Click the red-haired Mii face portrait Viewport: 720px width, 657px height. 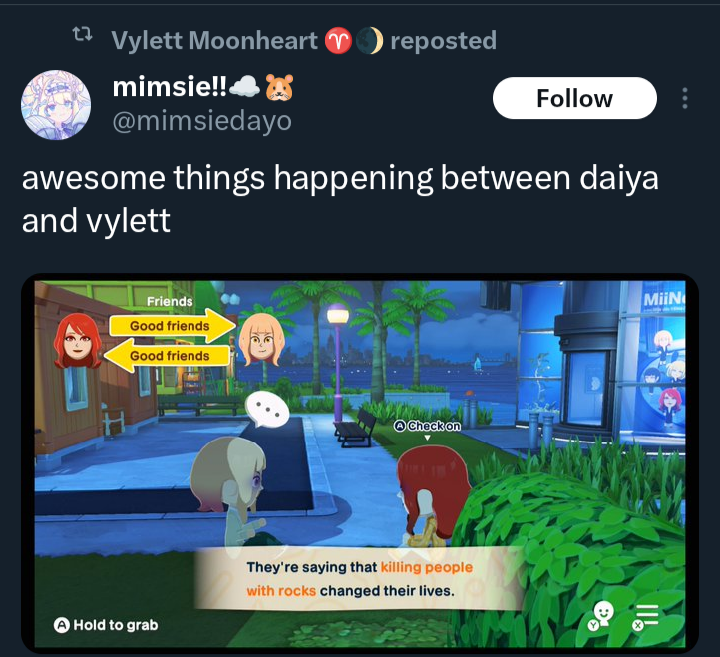click(77, 341)
